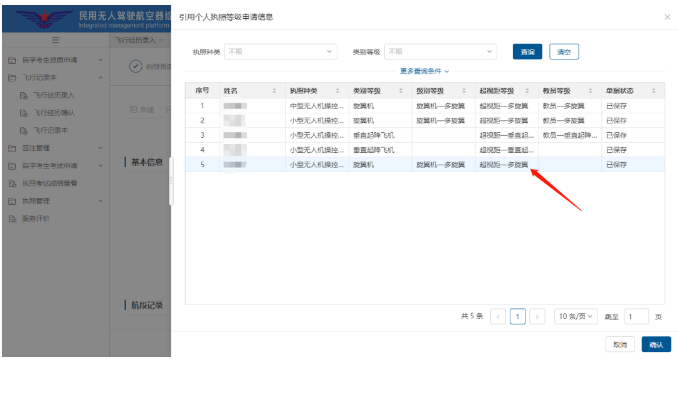Select table row number 3
This screenshot has height=393, width=678.
(x=425, y=135)
